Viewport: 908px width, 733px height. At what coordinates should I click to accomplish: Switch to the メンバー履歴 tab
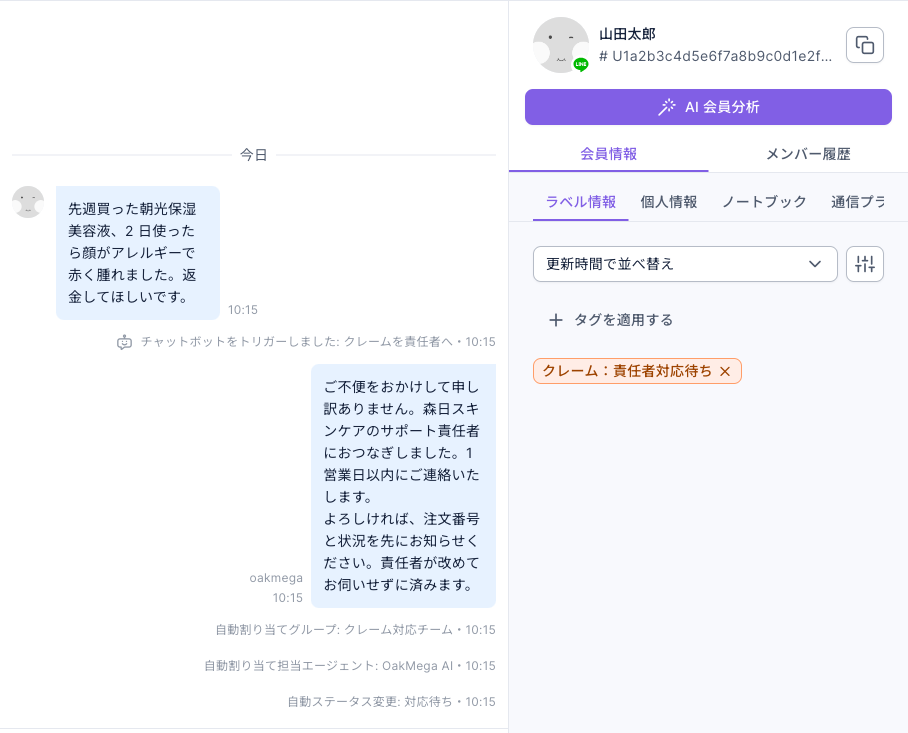tap(808, 154)
